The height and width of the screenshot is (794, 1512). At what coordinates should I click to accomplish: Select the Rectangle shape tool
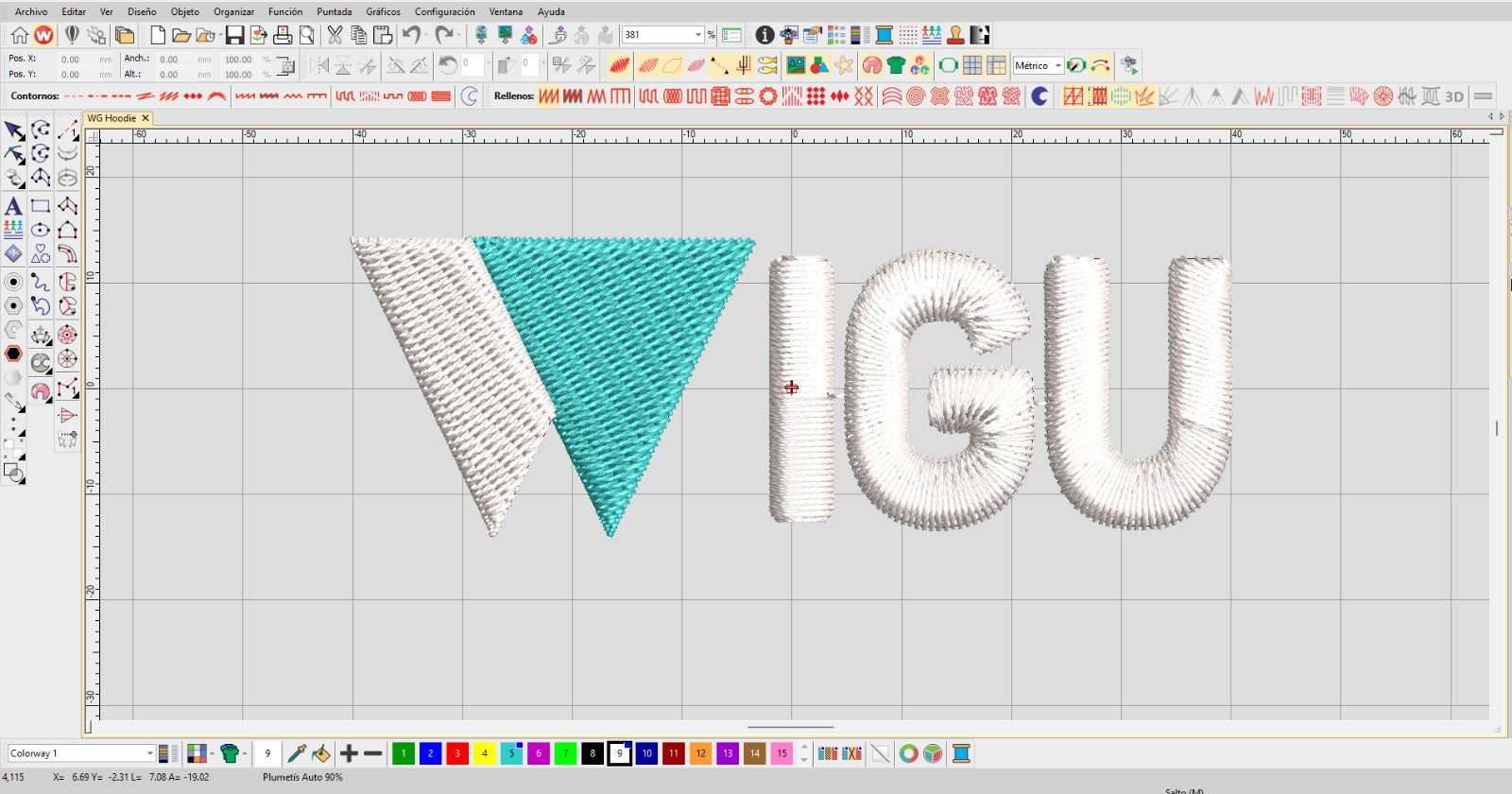point(40,206)
